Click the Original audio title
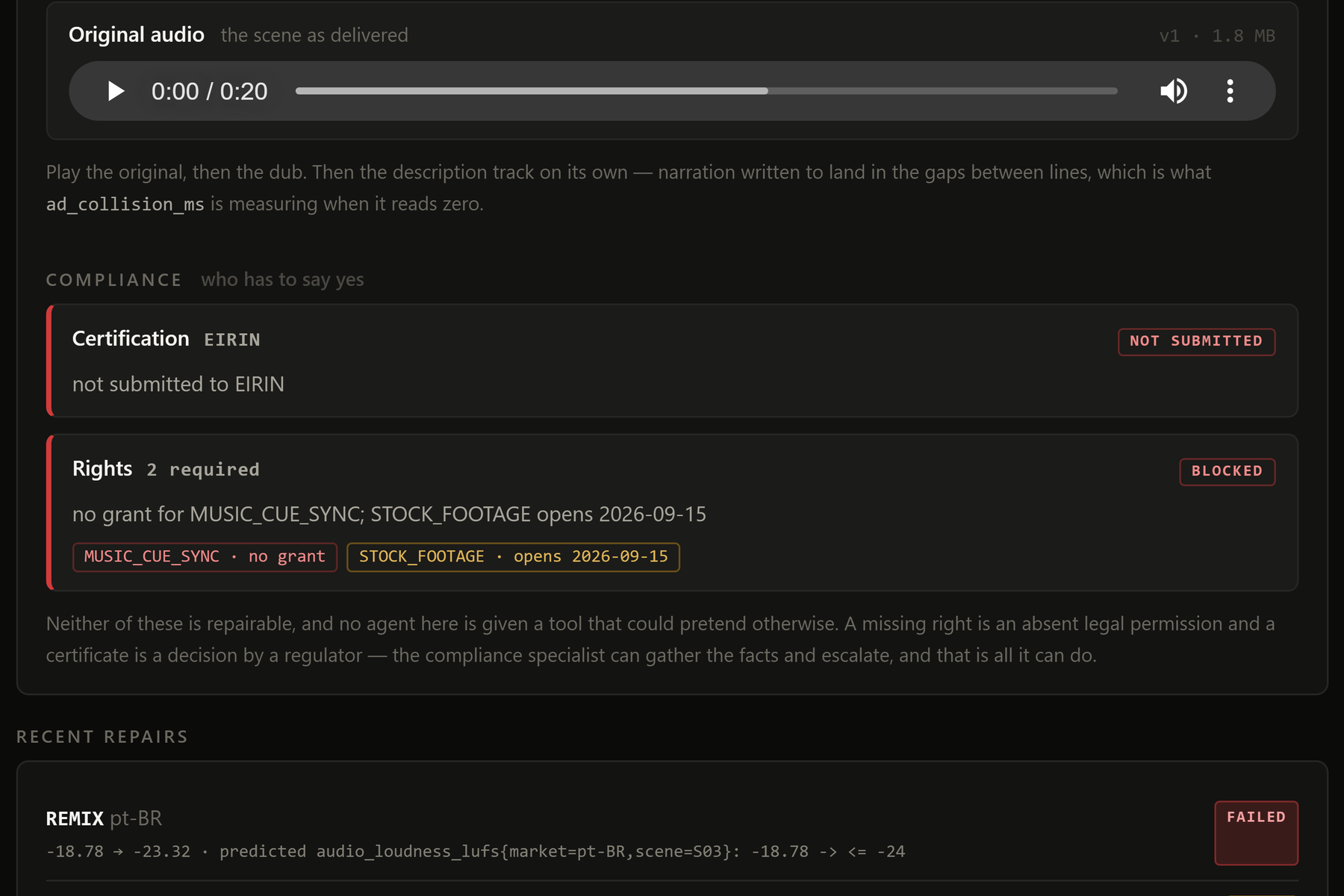This screenshot has height=896, width=1344. click(137, 35)
